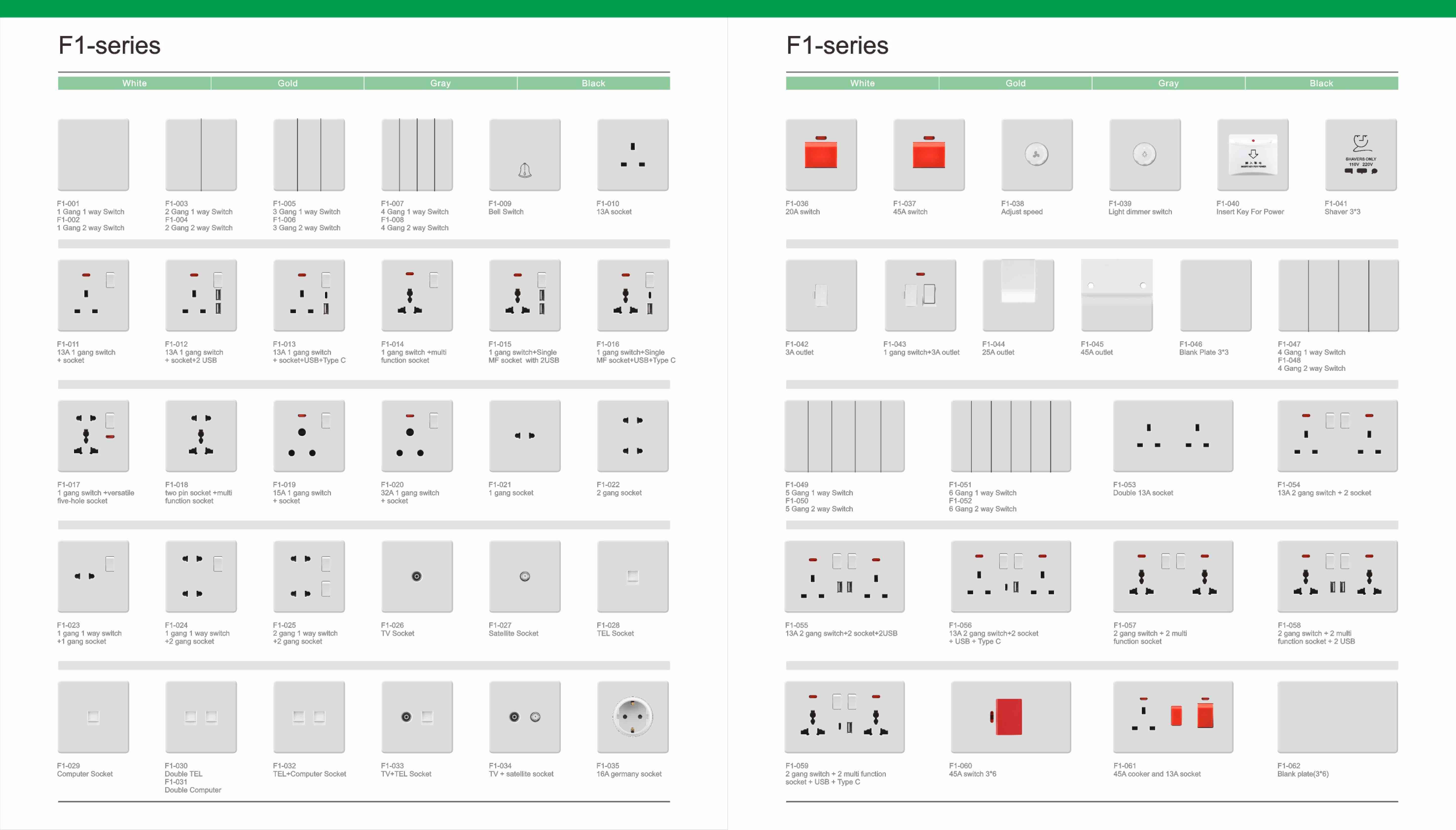Click the 'F1-015' product code text
The height and width of the screenshot is (830, 1456).
click(x=499, y=344)
